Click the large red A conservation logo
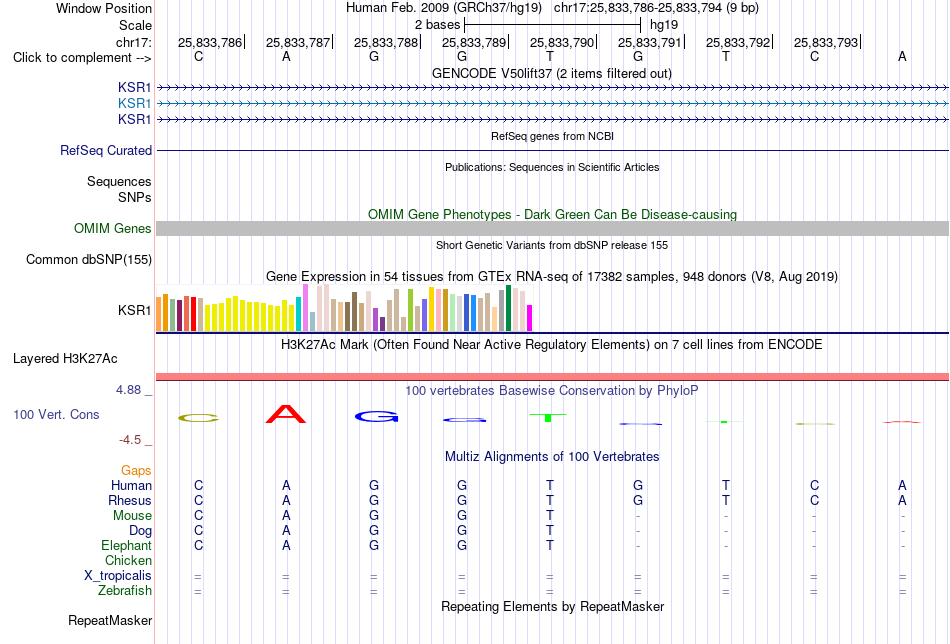Image resolution: width=950 pixels, height=644 pixels. pyautogui.click(x=286, y=414)
